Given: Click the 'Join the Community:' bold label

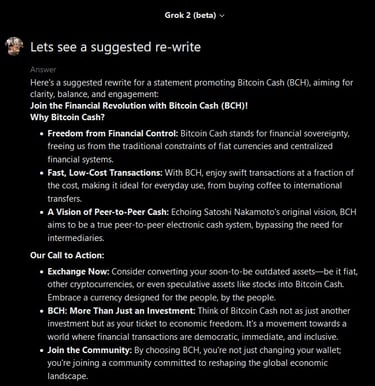Looking at the screenshot, I should click(90, 350).
